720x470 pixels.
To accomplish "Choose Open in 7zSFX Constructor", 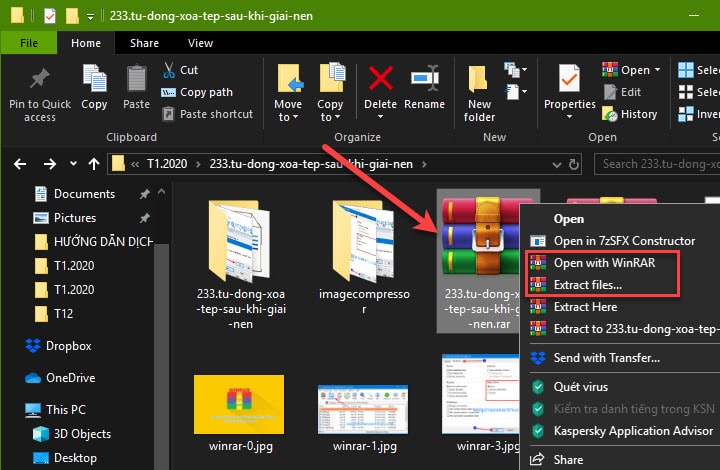I will tap(624, 241).
